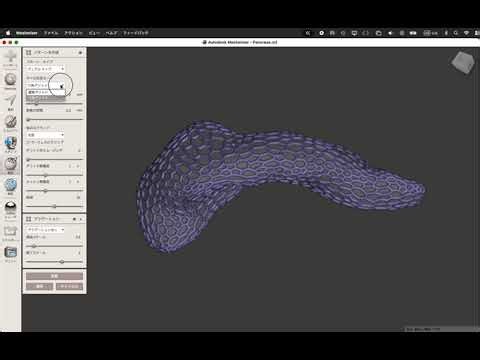The image size is (480, 360).
Task: Click the open second dropdown's arrow
Action: click(62, 86)
